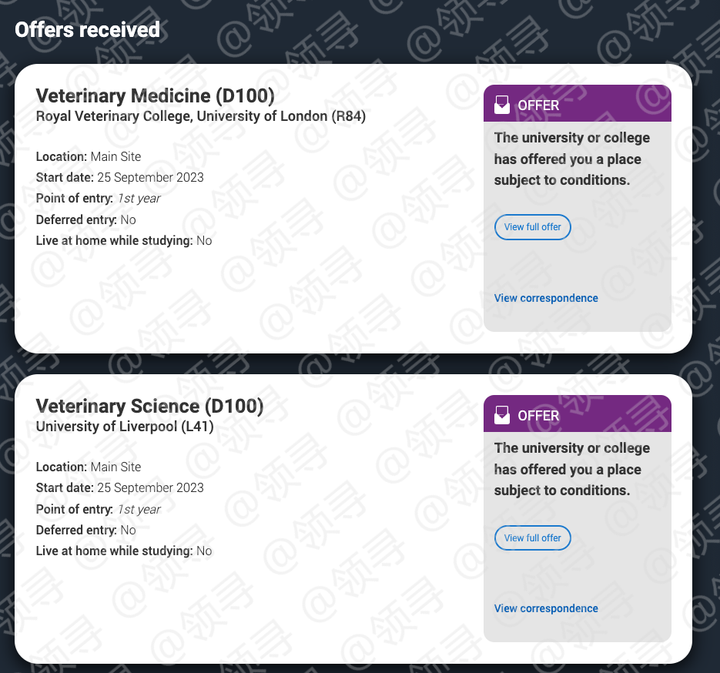Image resolution: width=720 pixels, height=673 pixels.
Task: Open correspondence for University of Liverpool offer
Action: click(545, 608)
